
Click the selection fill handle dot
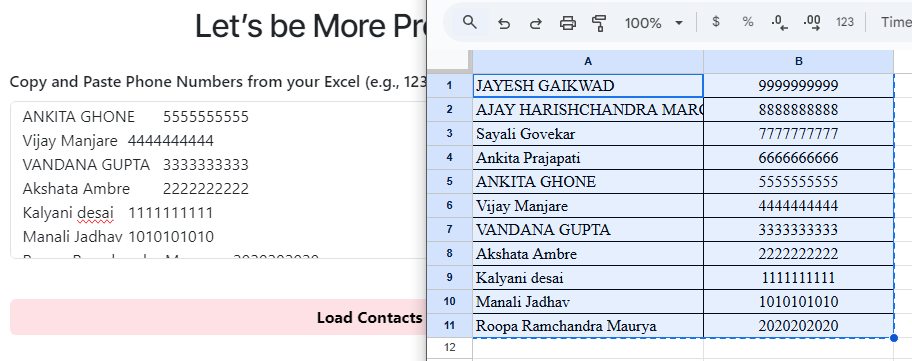click(893, 338)
